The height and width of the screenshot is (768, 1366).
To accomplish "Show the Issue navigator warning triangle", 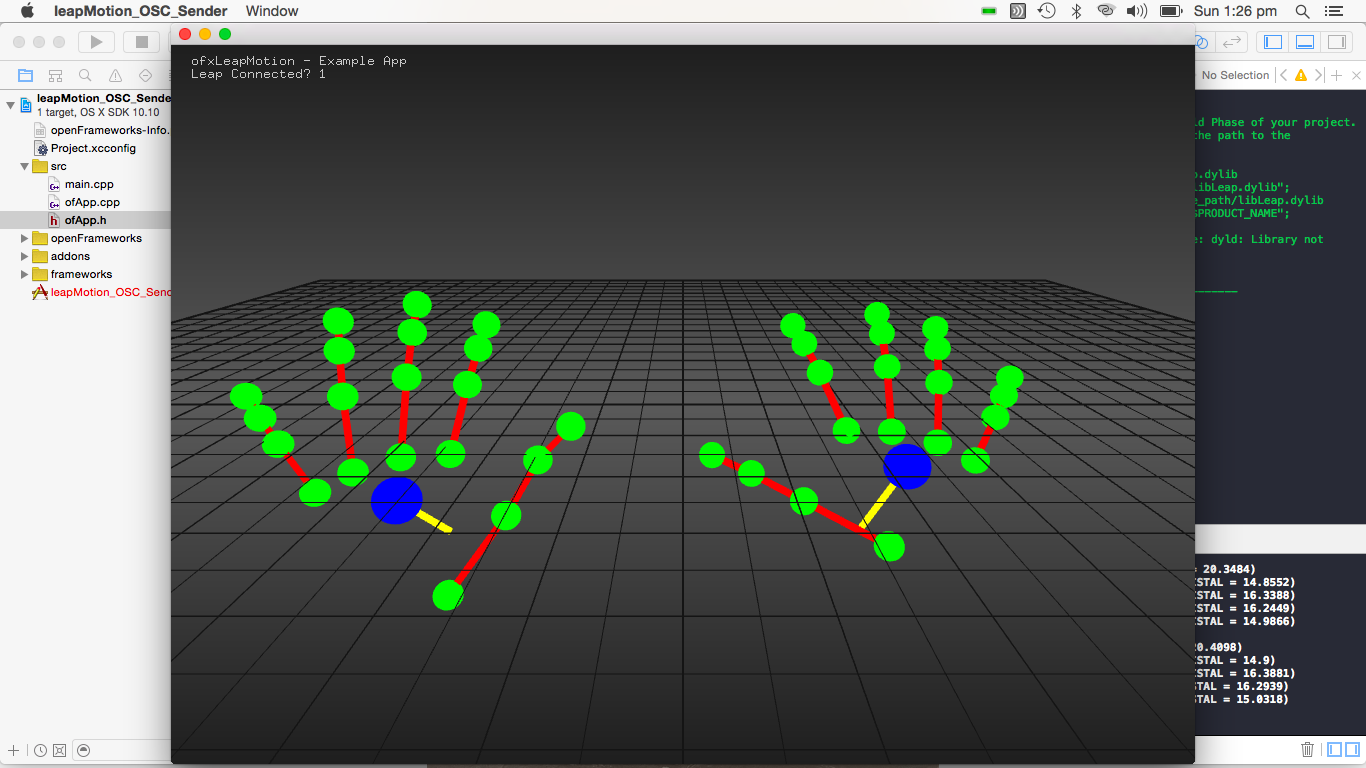I will coord(116,75).
